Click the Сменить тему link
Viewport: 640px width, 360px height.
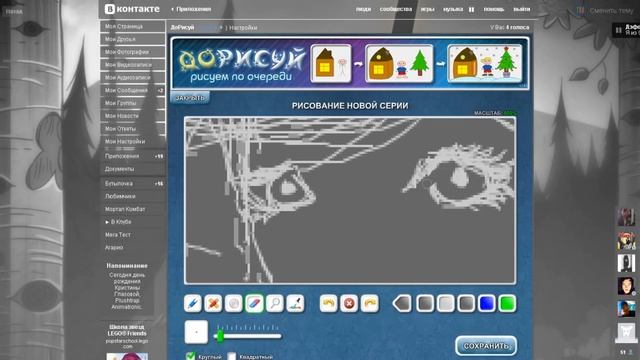tap(611, 11)
